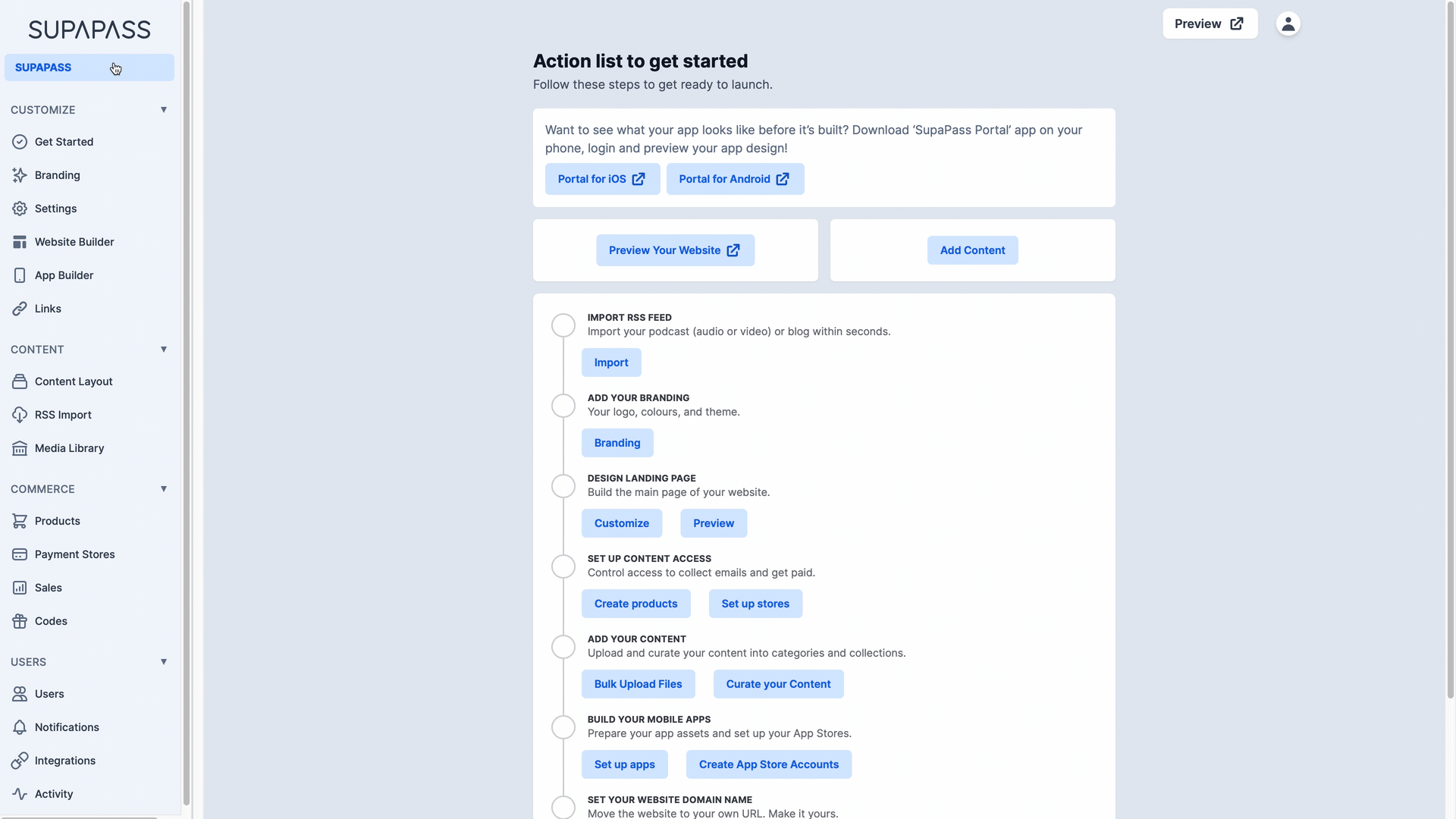Collapse the Content section arrow
Screen dimensions: 1456x819
coord(164,350)
